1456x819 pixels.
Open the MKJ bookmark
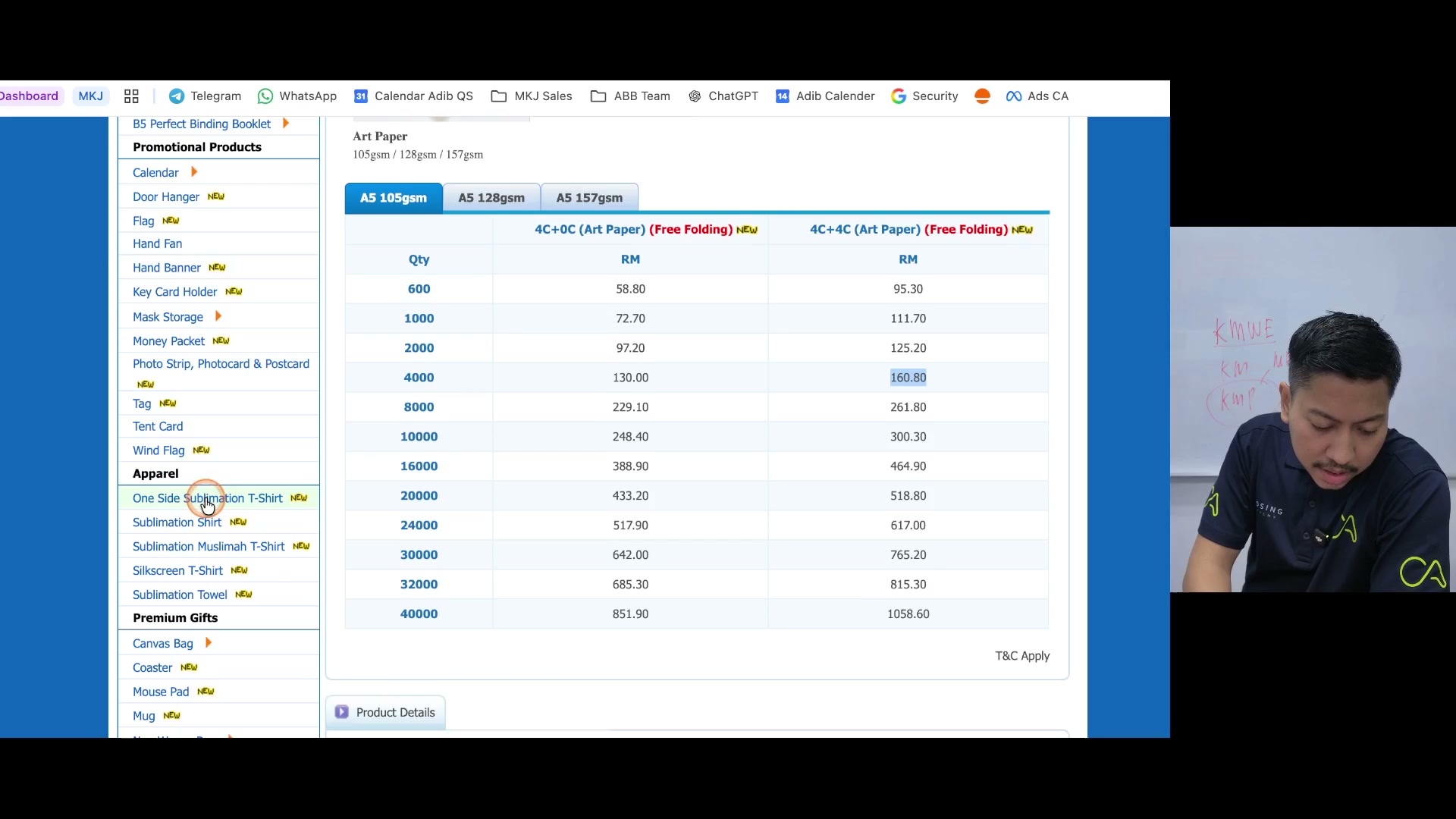91,96
